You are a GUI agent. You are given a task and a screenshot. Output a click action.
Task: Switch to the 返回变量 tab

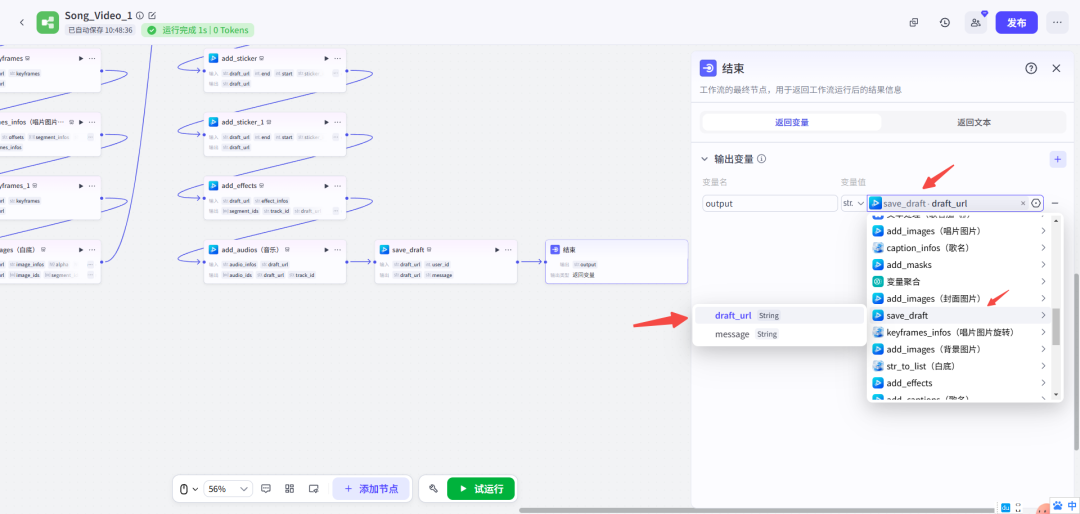791,123
